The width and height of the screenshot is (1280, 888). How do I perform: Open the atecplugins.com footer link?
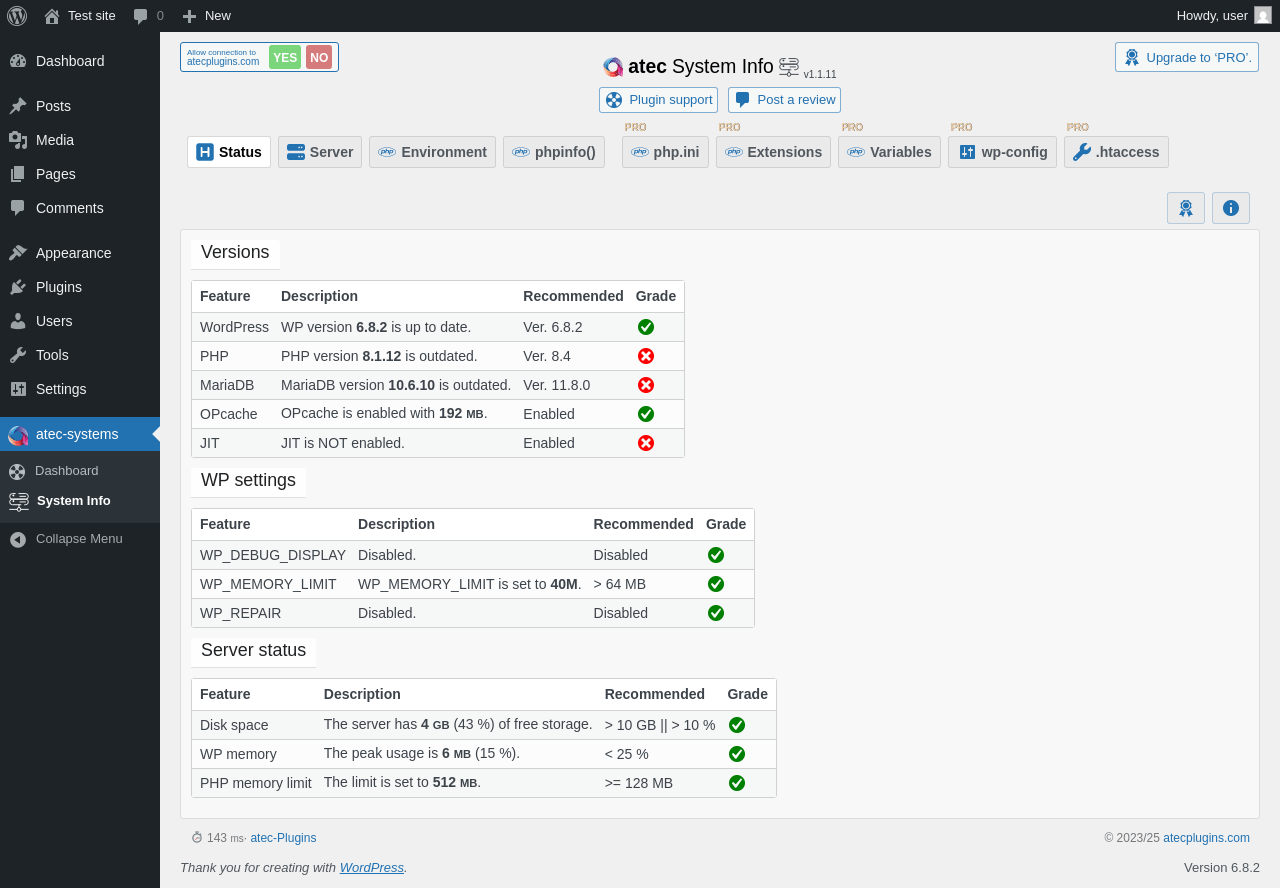click(x=1206, y=838)
